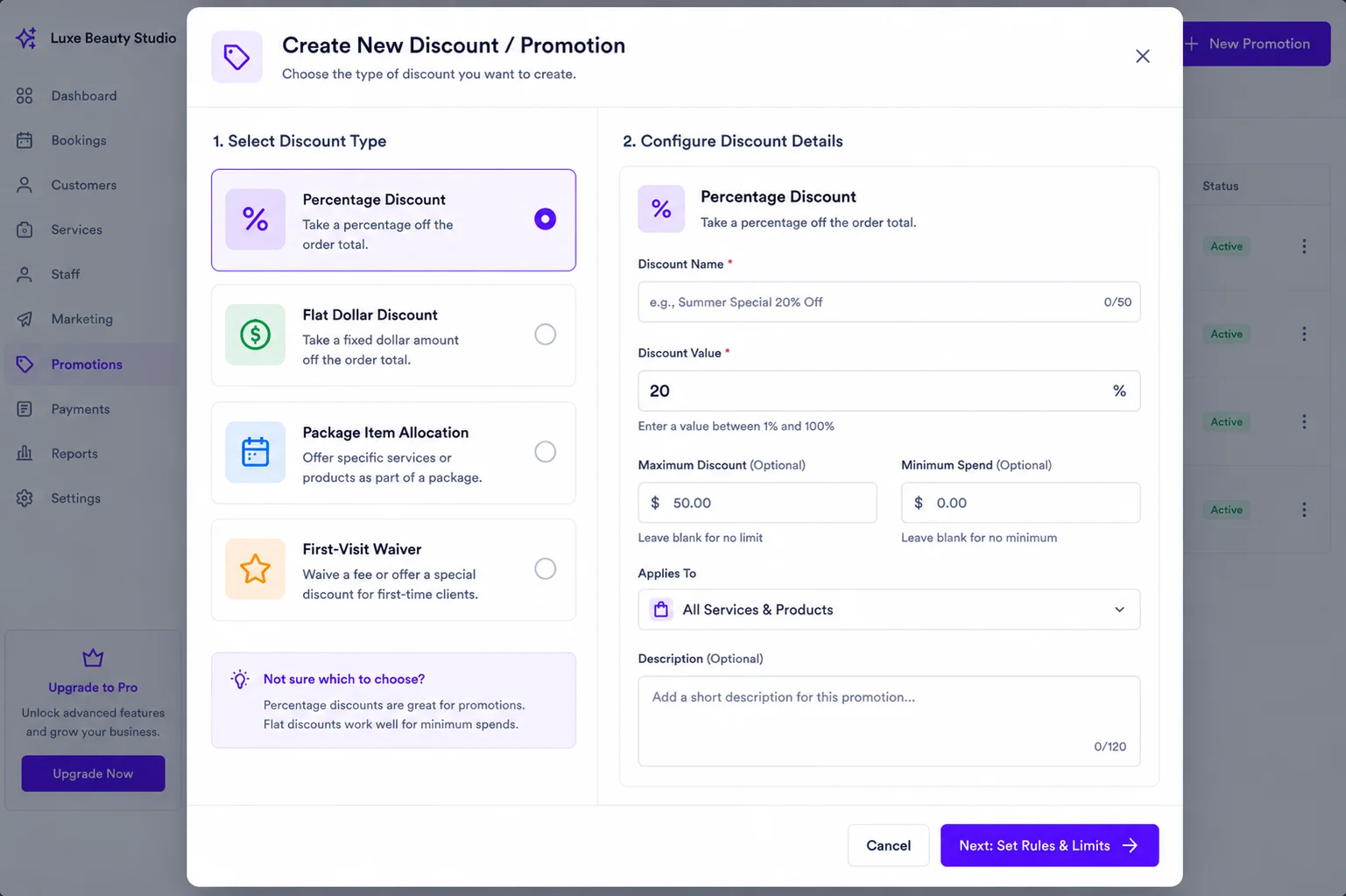Click the Settings gear icon in sidebar
The height and width of the screenshot is (896, 1346).
coord(25,498)
